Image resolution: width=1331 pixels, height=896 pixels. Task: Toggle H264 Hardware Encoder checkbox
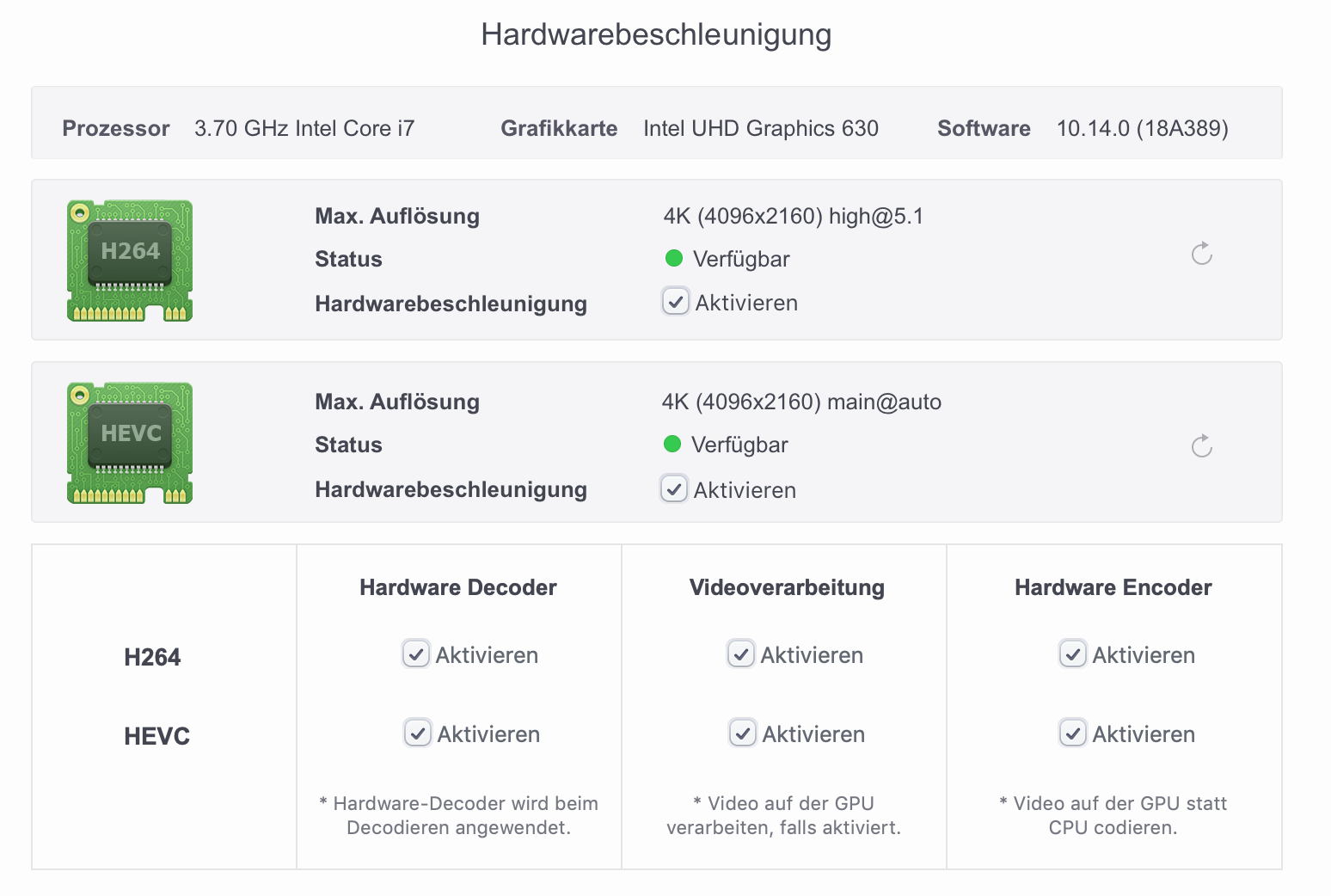1073,654
